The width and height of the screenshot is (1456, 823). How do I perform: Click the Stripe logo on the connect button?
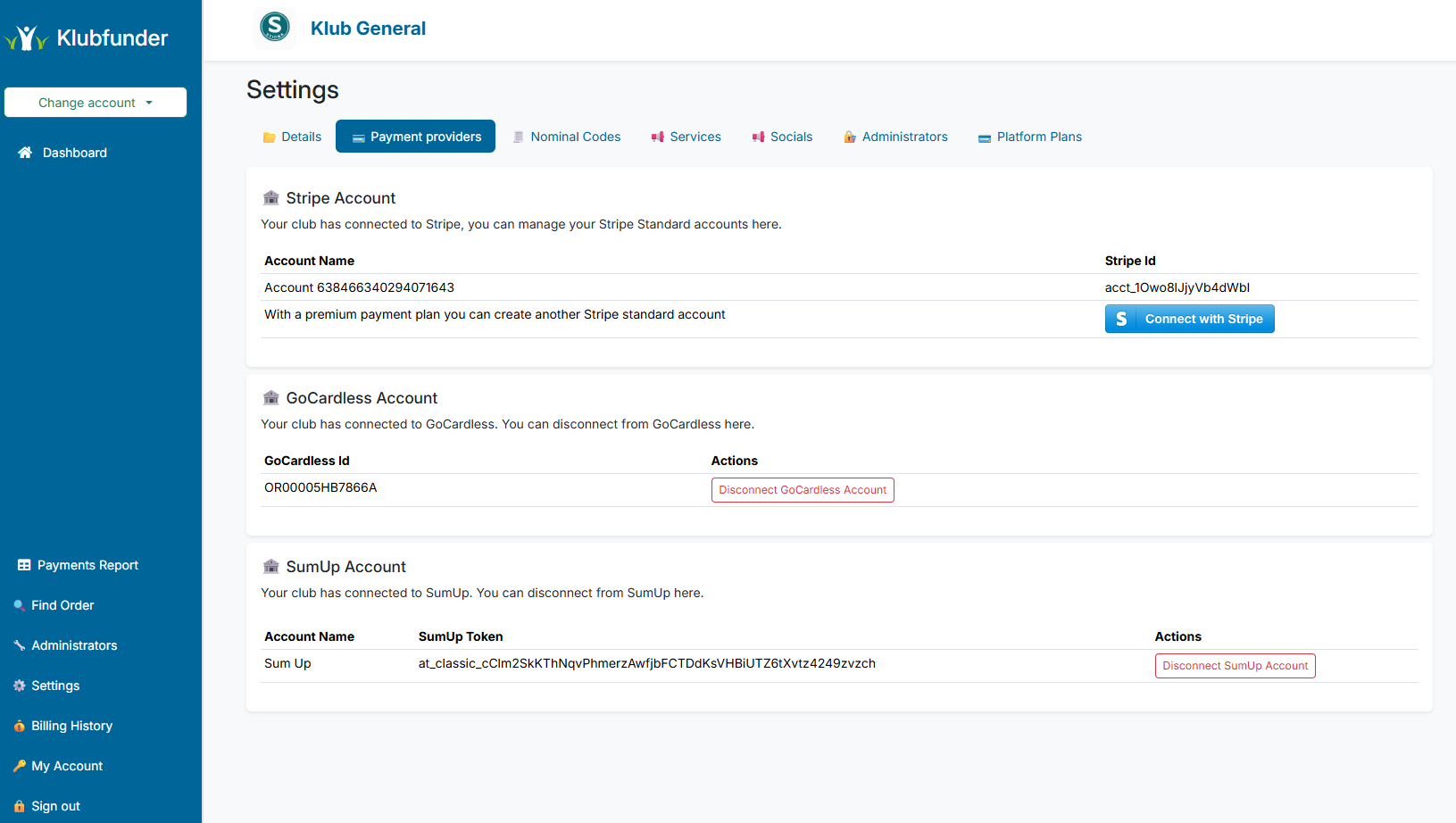click(1121, 319)
